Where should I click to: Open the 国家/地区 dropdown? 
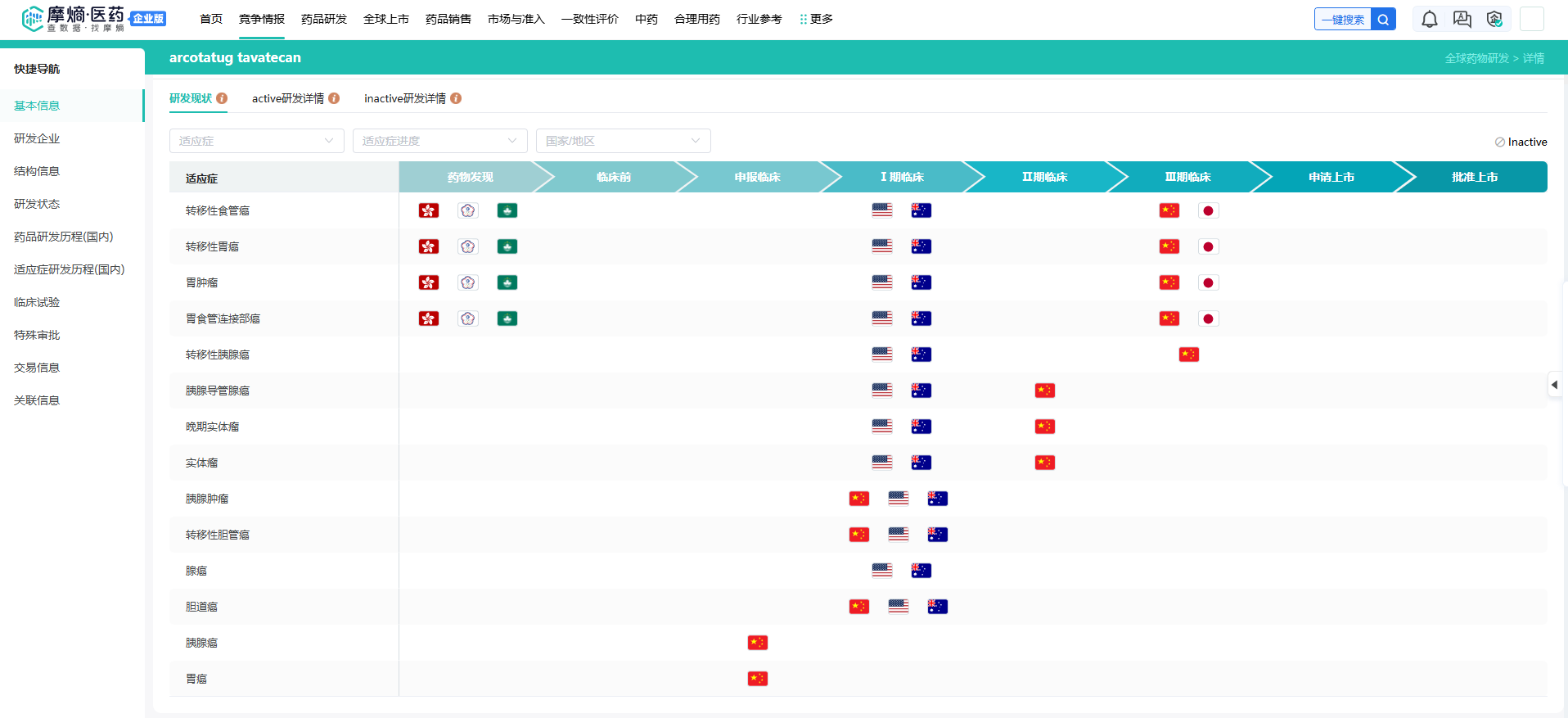tap(623, 141)
